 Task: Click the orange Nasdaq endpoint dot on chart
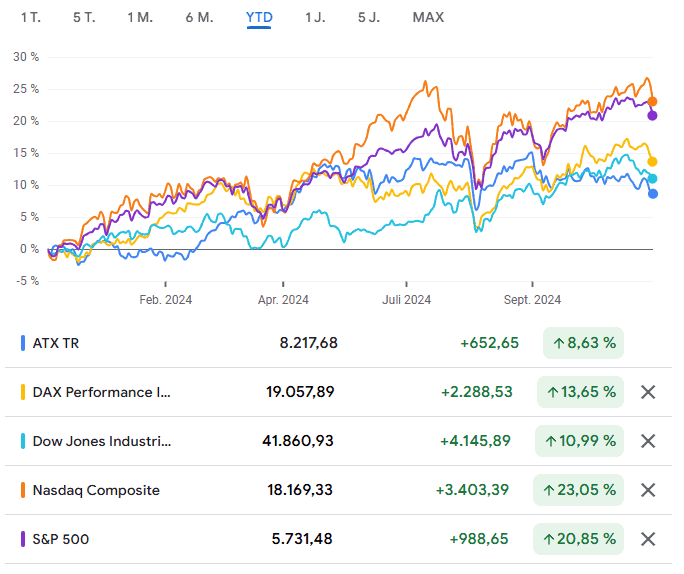pos(653,101)
